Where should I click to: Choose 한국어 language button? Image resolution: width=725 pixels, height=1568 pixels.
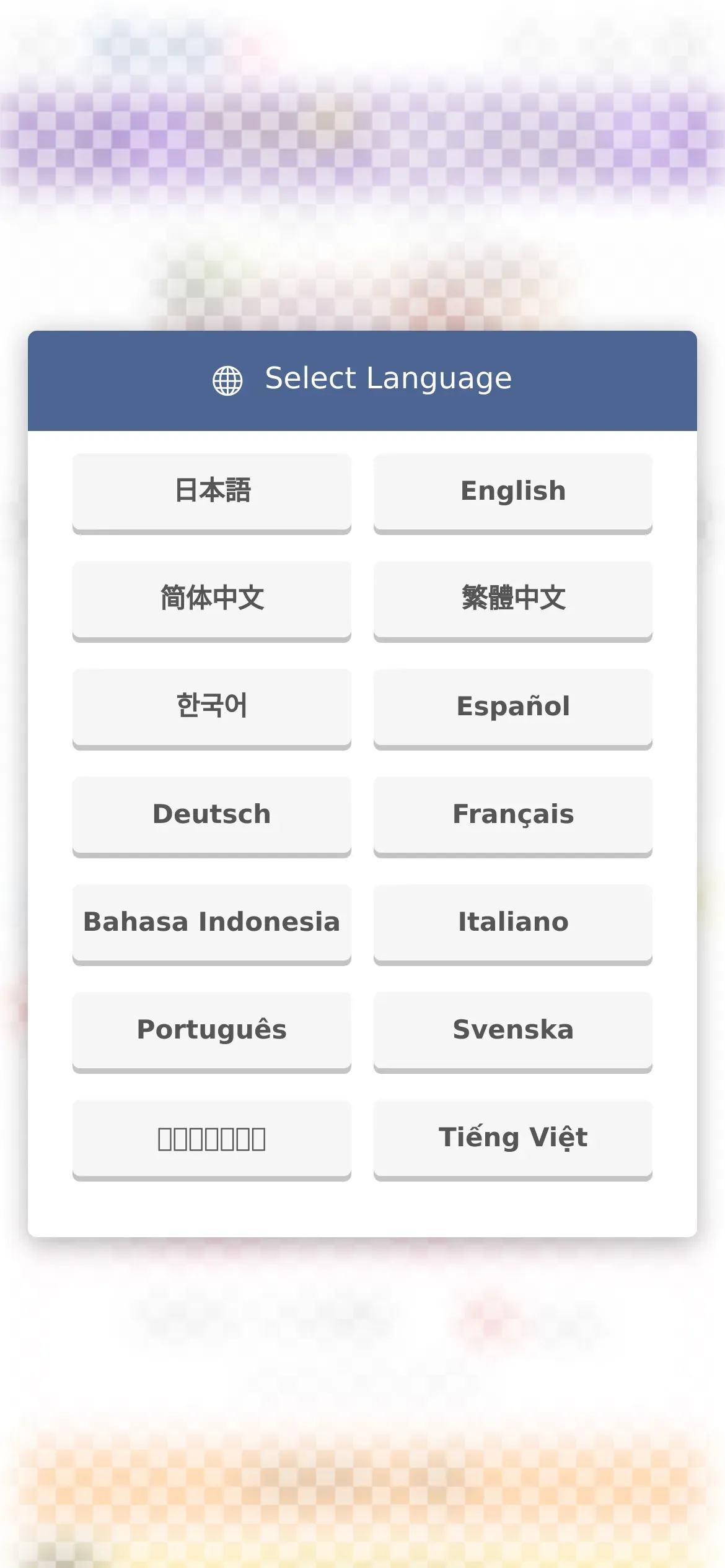click(212, 707)
